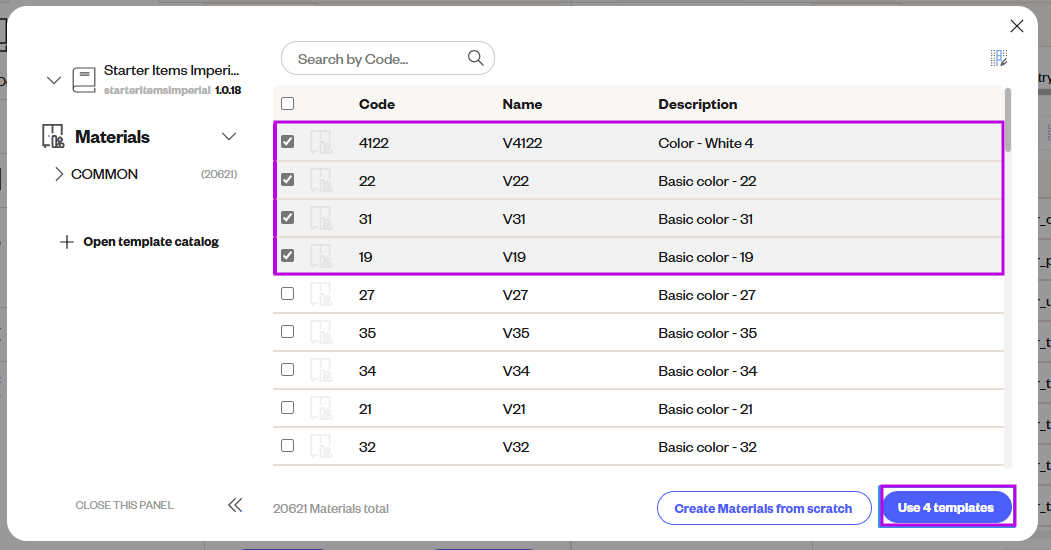The width and height of the screenshot is (1051, 550).
Task: Check the V35 material checkbox
Action: point(288,332)
